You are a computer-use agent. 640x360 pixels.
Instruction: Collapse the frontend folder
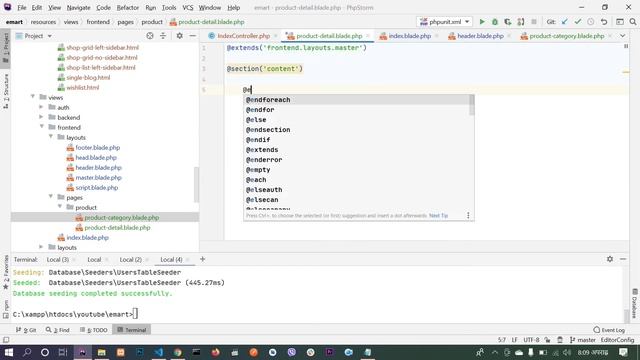(42, 127)
